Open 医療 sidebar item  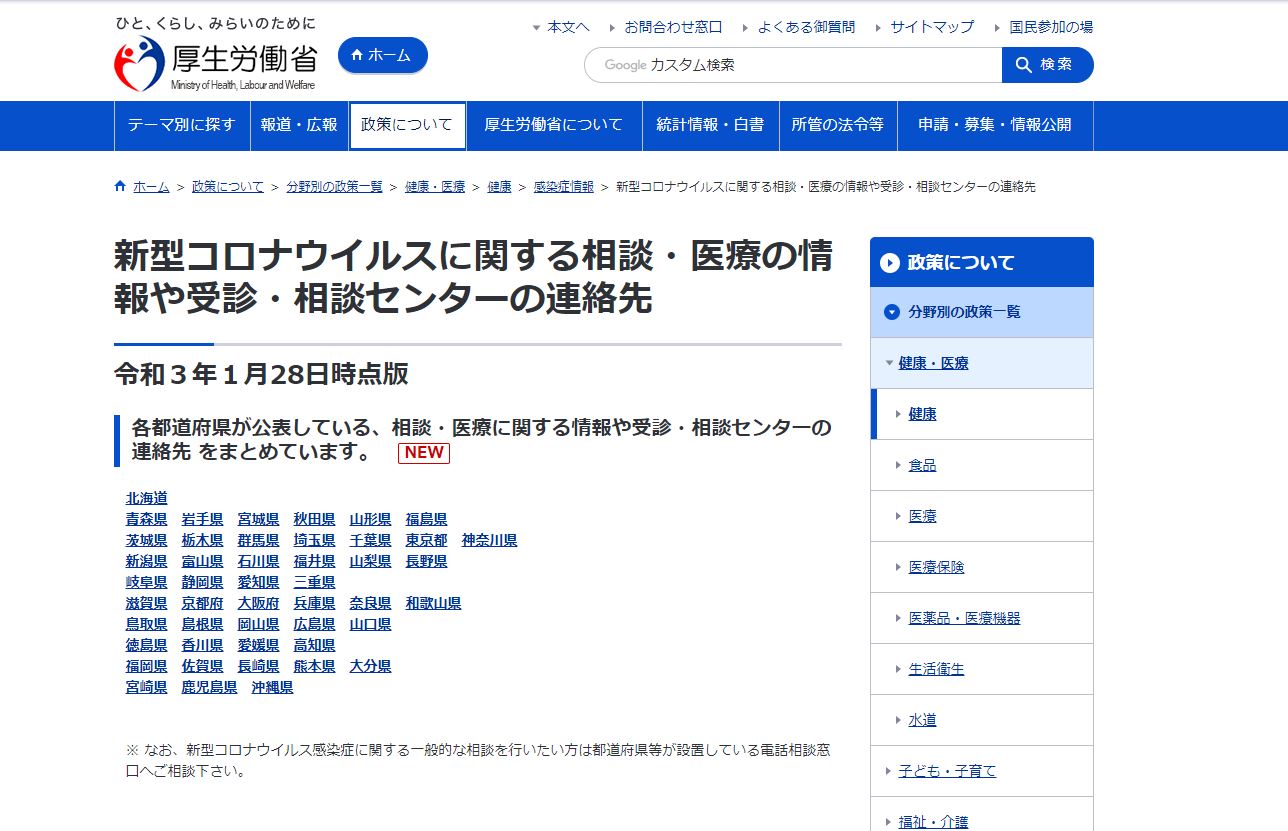point(922,516)
